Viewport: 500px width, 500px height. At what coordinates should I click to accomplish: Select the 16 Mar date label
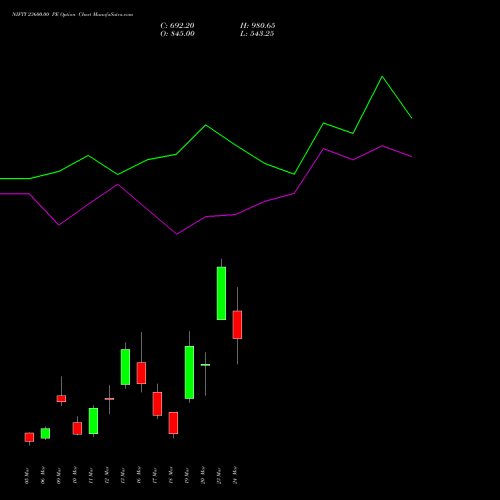(139, 476)
